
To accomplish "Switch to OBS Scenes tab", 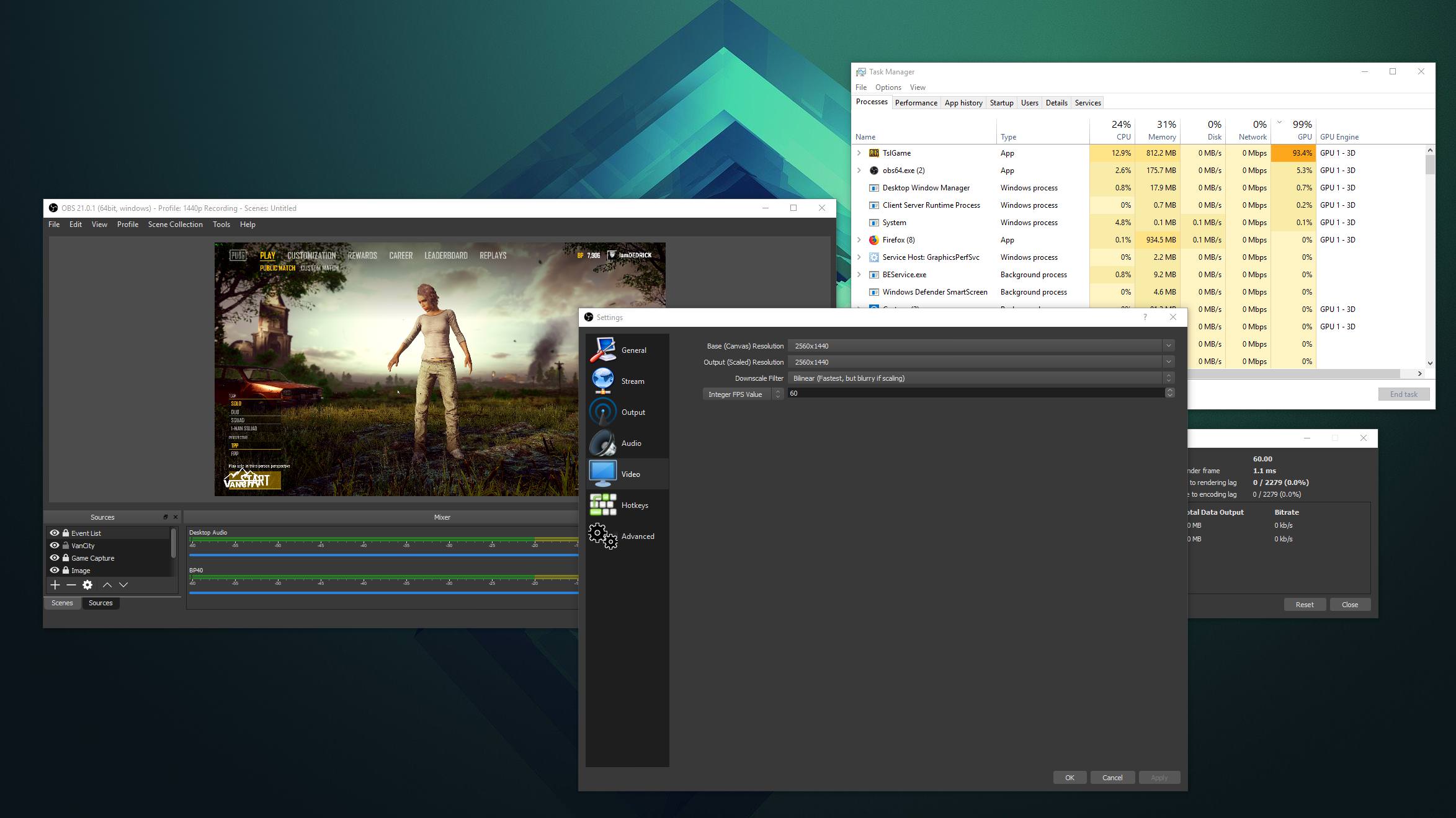I will click(62, 603).
